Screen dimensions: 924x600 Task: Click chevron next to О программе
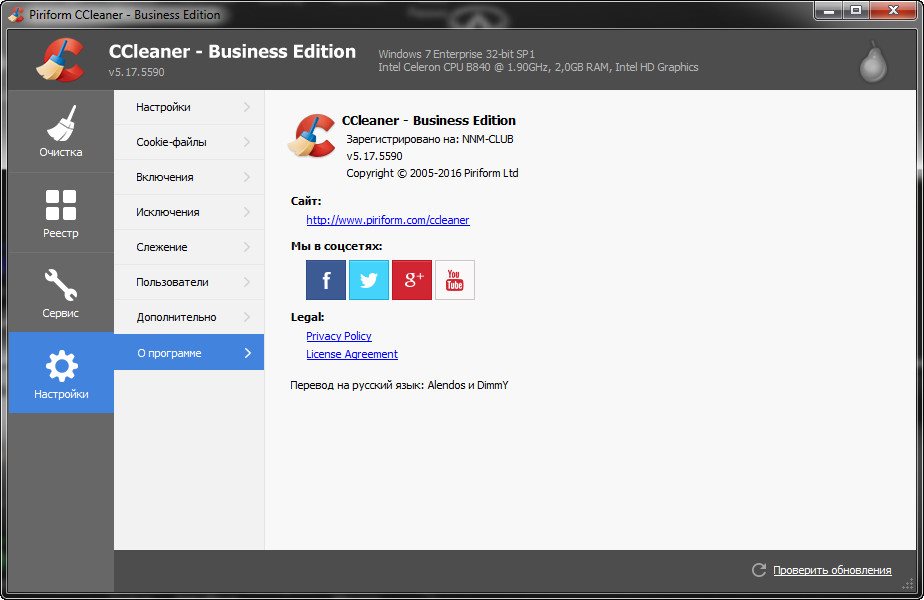click(x=247, y=352)
